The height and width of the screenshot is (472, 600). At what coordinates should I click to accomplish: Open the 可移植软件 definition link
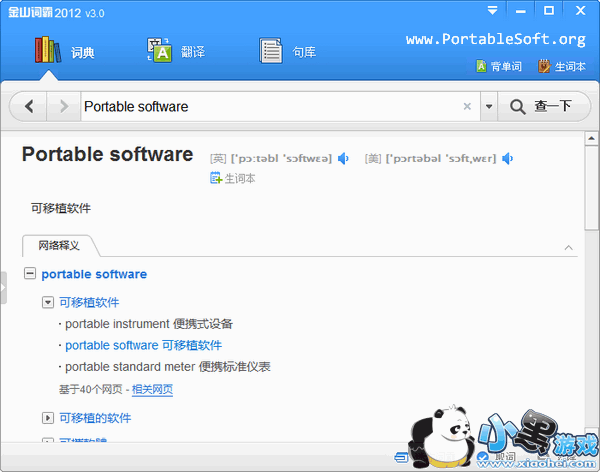(89, 302)
